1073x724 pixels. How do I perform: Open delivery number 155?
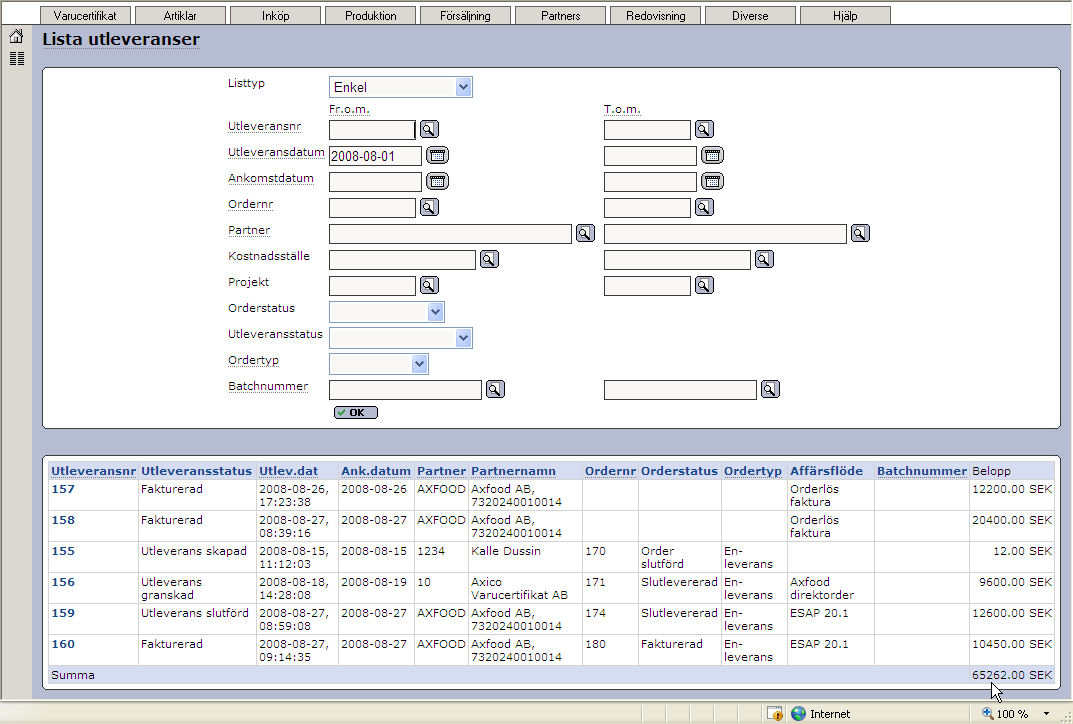[63, 551]
